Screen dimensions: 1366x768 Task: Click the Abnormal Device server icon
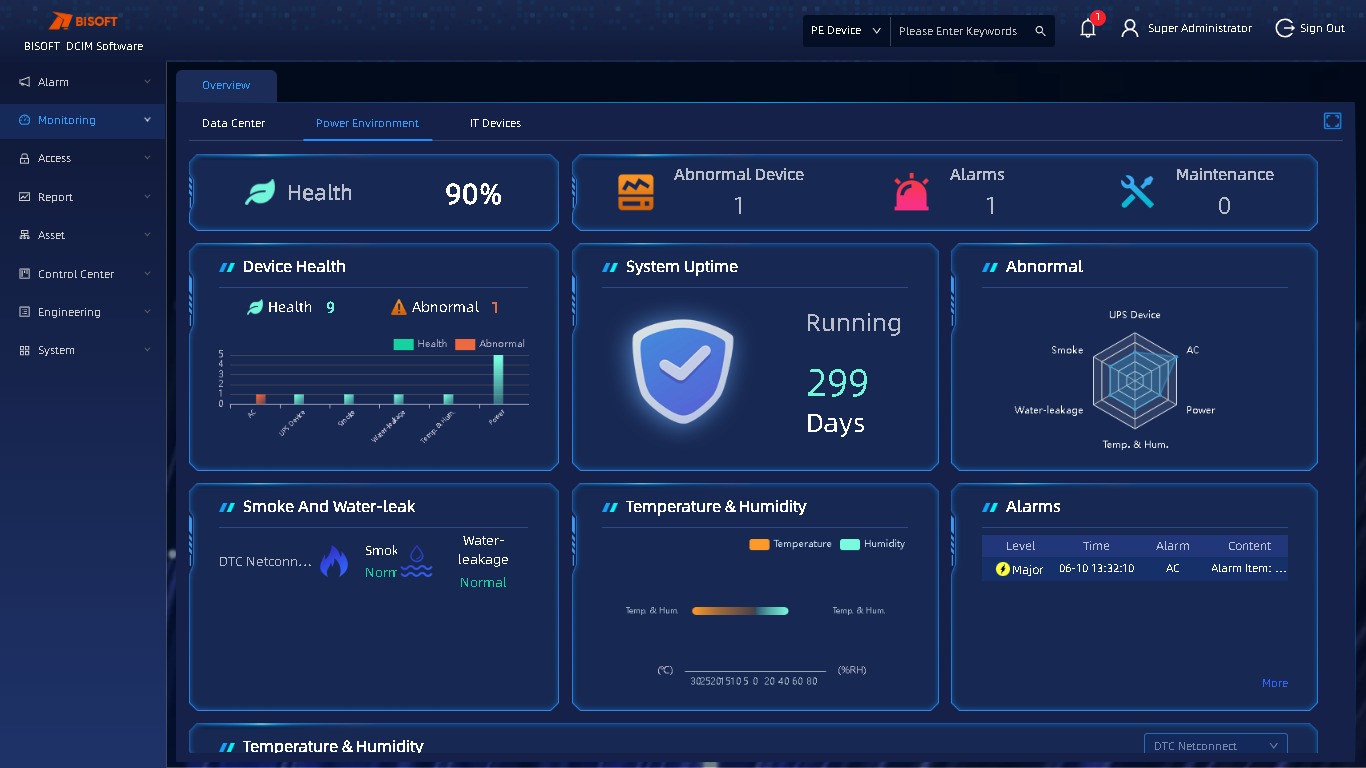(635, 192)
